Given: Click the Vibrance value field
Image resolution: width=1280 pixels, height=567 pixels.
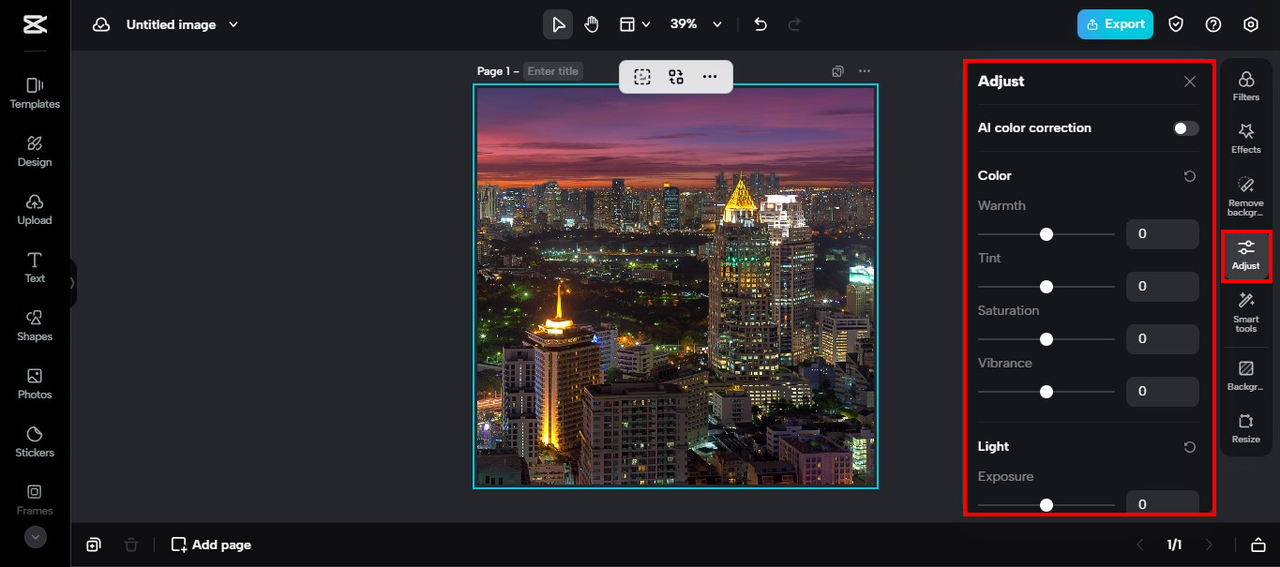Looking at the screenshot, I should pos(1162,392).
